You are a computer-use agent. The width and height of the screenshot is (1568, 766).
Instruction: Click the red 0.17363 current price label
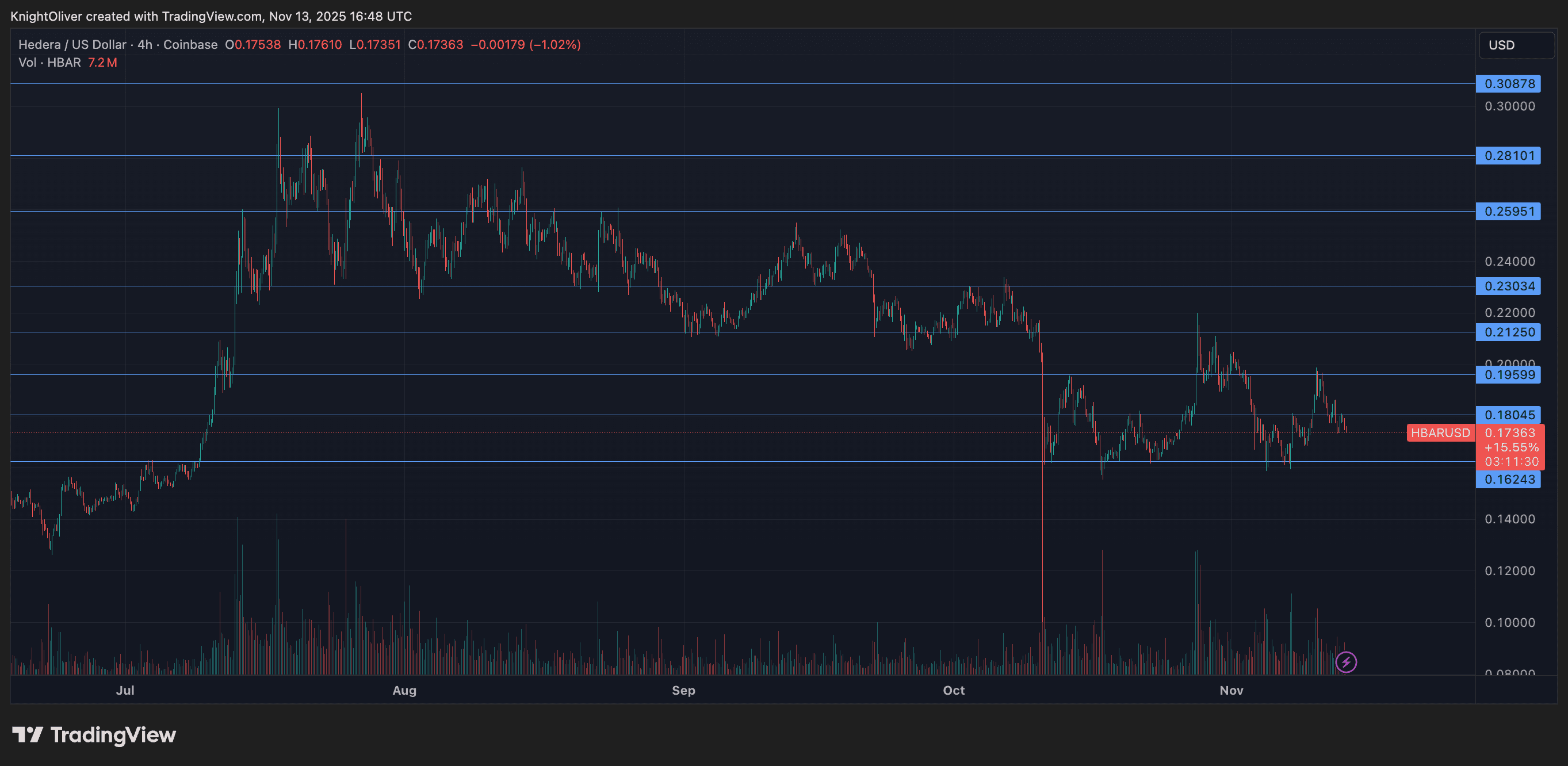point(1510,432)
